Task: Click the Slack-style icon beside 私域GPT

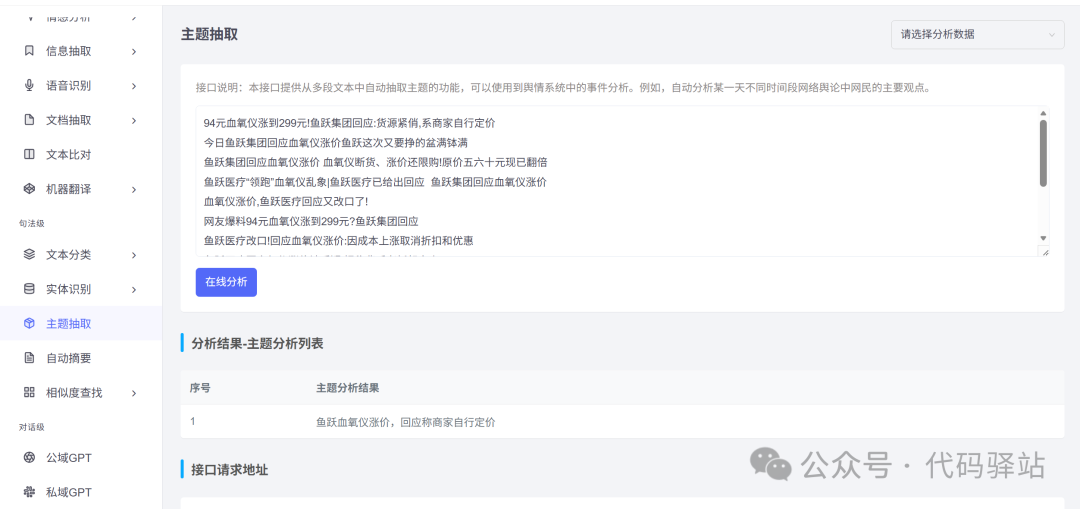Action: [29, 492]
